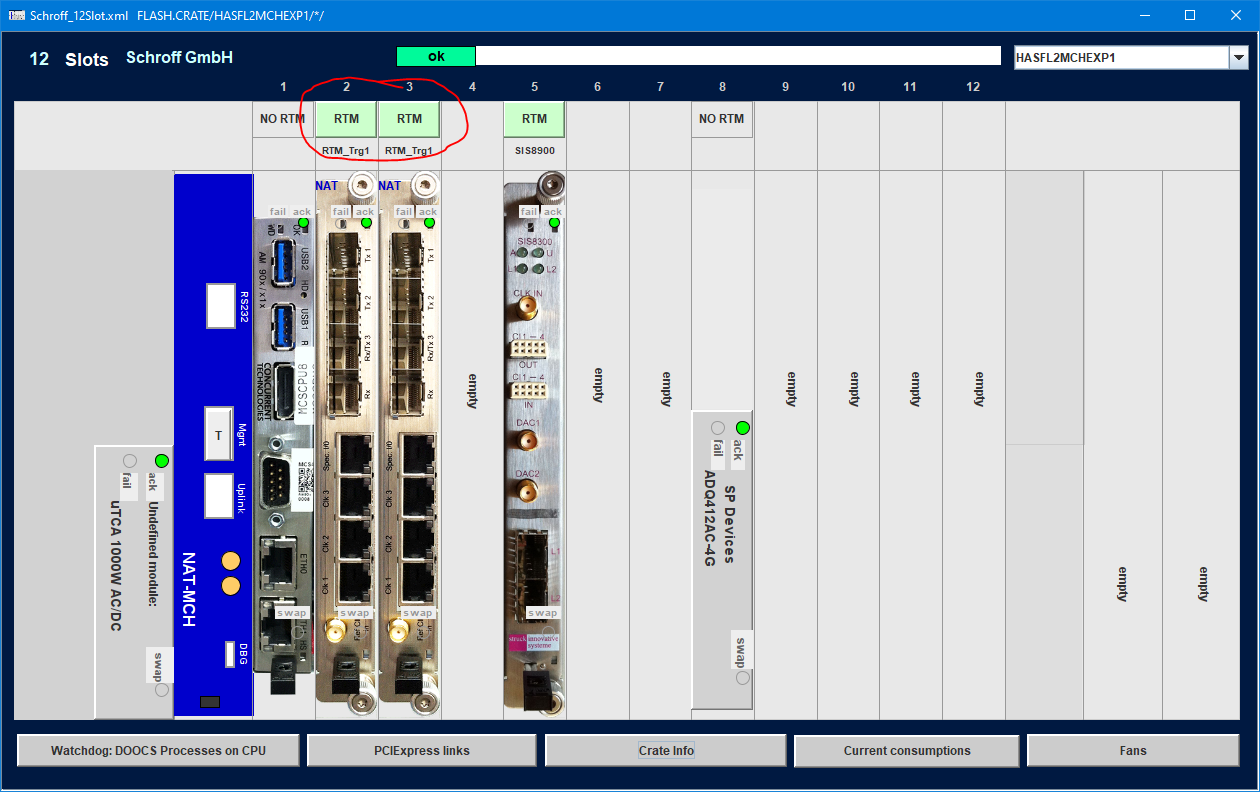This screenshot has height=792, width=1260.
Task: Click the fail label on slot 2 NAT module
Action: click(x=341, y=212)
